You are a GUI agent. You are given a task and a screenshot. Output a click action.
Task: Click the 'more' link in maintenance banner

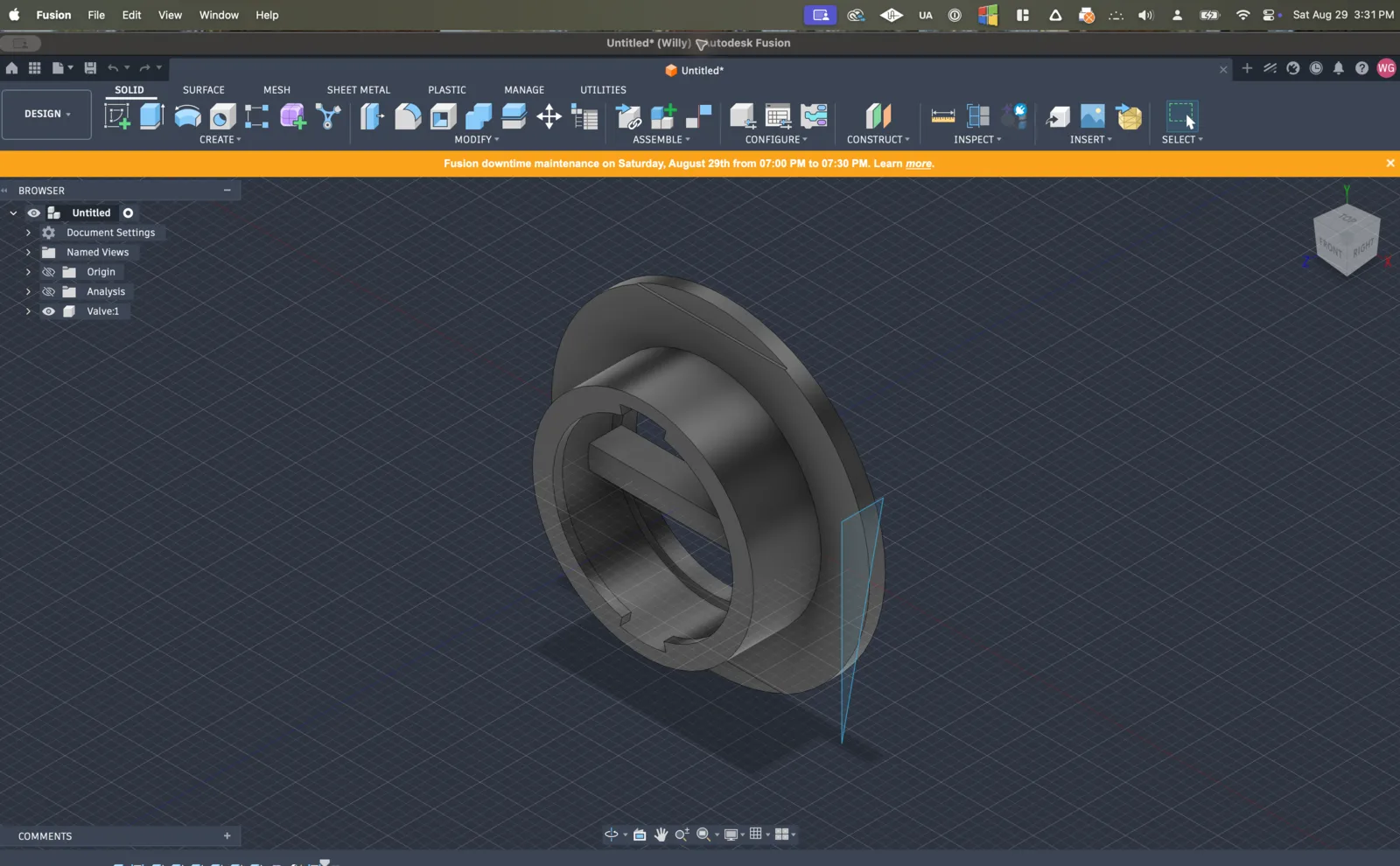pyautogui.click(x=918, y=164)
